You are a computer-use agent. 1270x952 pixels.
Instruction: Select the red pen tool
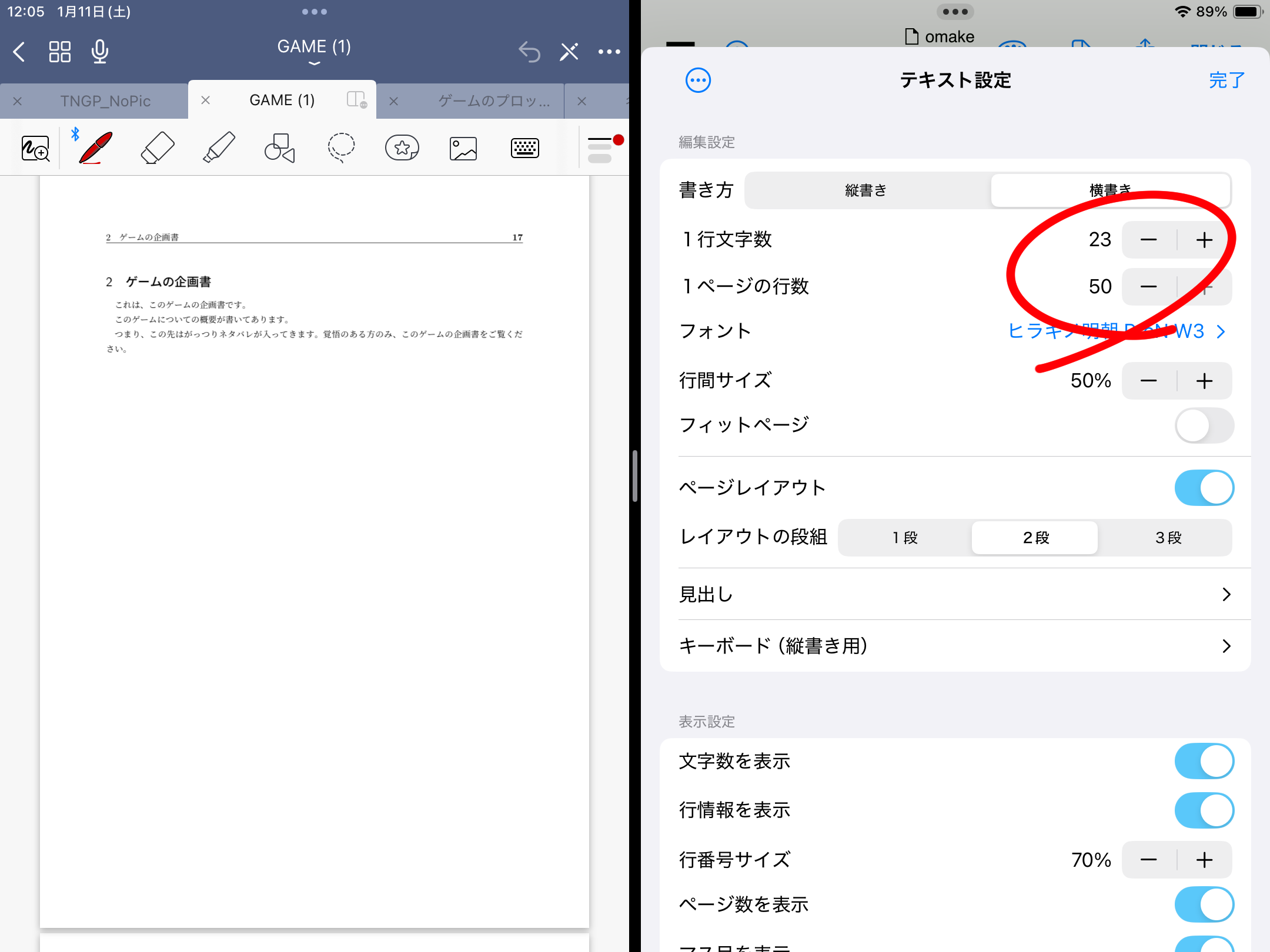pyautogui.click(x=95, y=148)
